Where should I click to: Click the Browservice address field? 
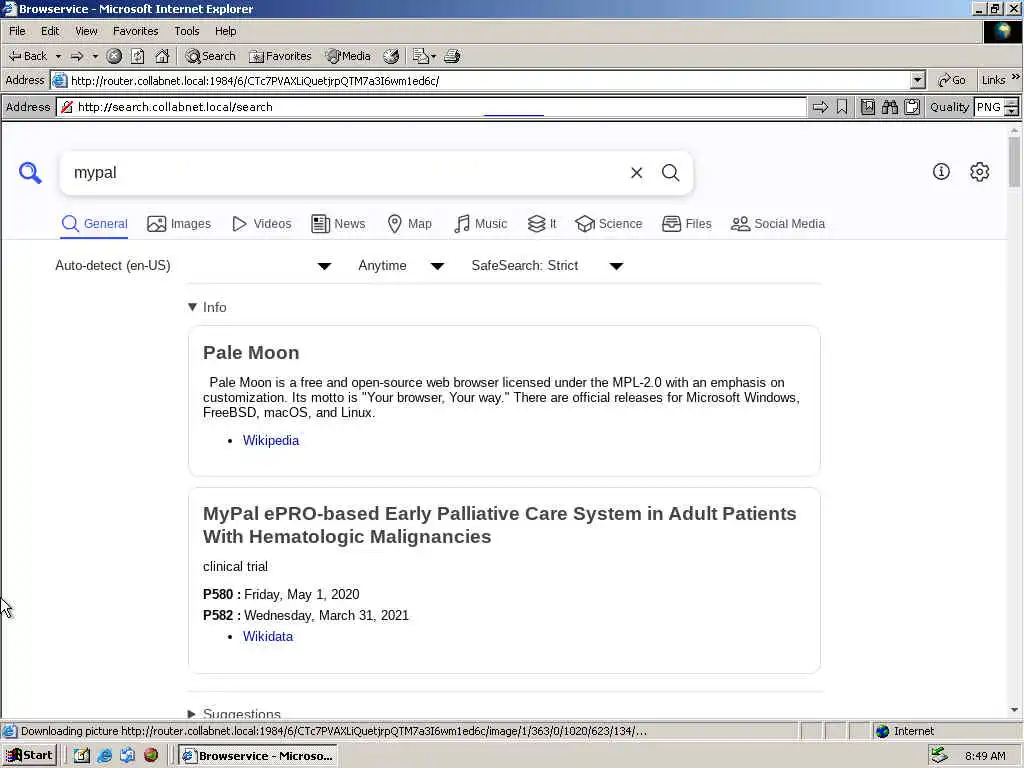pos(431,107)
